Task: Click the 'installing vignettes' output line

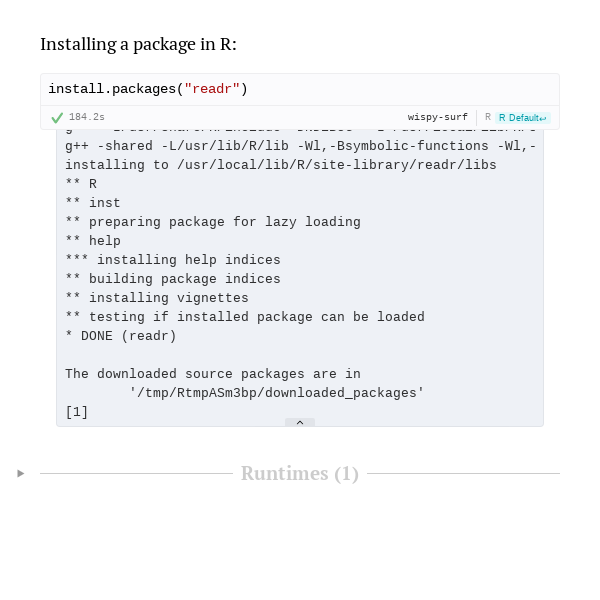Action: 157,298
